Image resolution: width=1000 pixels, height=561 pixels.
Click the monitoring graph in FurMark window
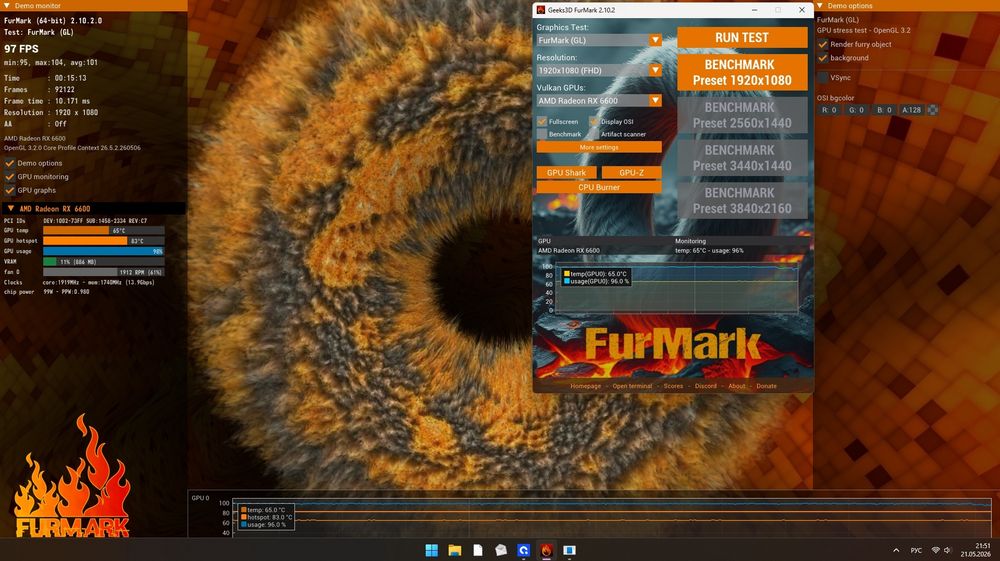676,288
